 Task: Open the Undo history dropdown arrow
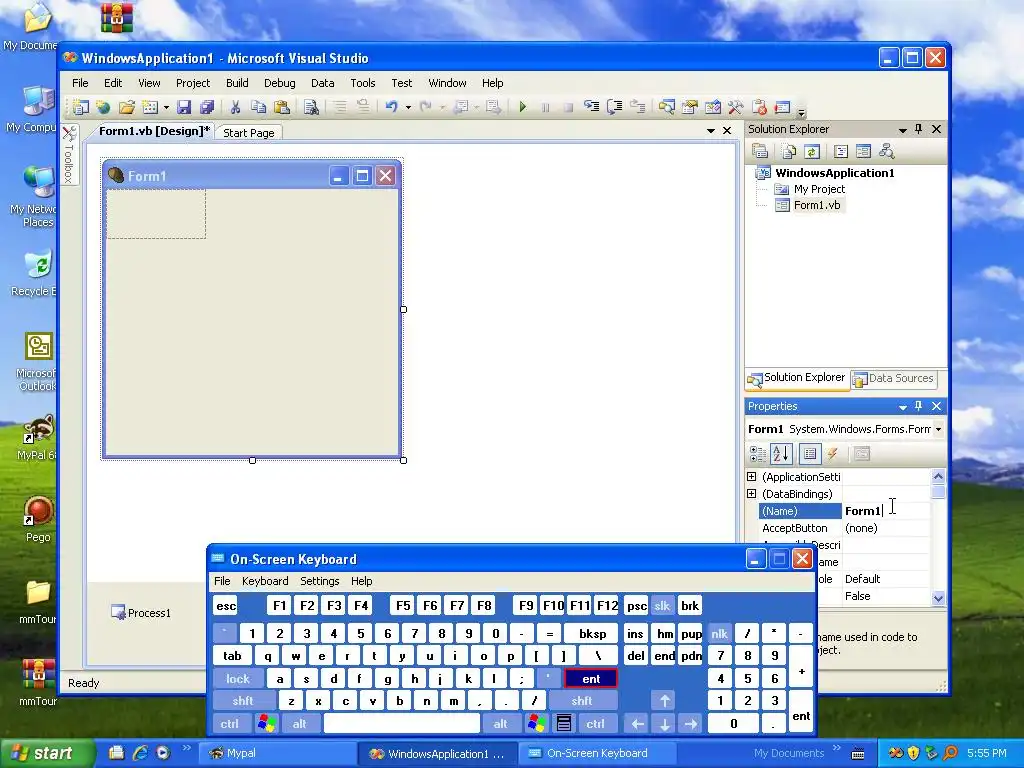coord(408,107)
